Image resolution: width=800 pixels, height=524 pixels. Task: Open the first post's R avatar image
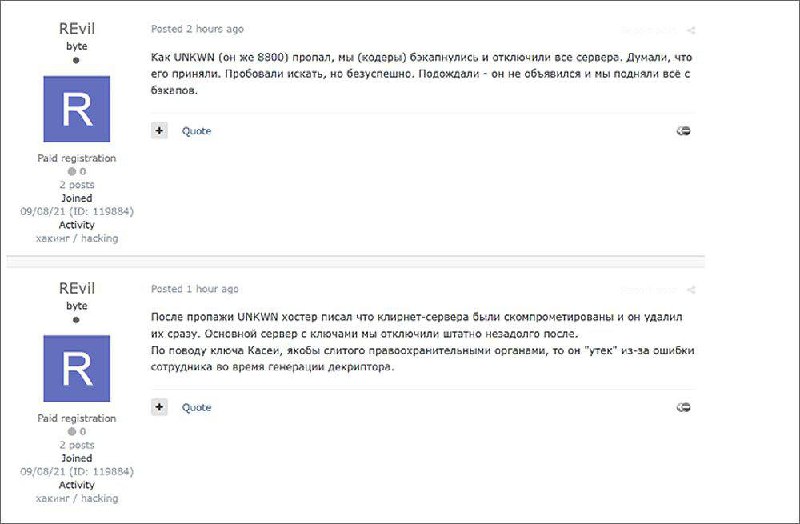tap(77, 109)
